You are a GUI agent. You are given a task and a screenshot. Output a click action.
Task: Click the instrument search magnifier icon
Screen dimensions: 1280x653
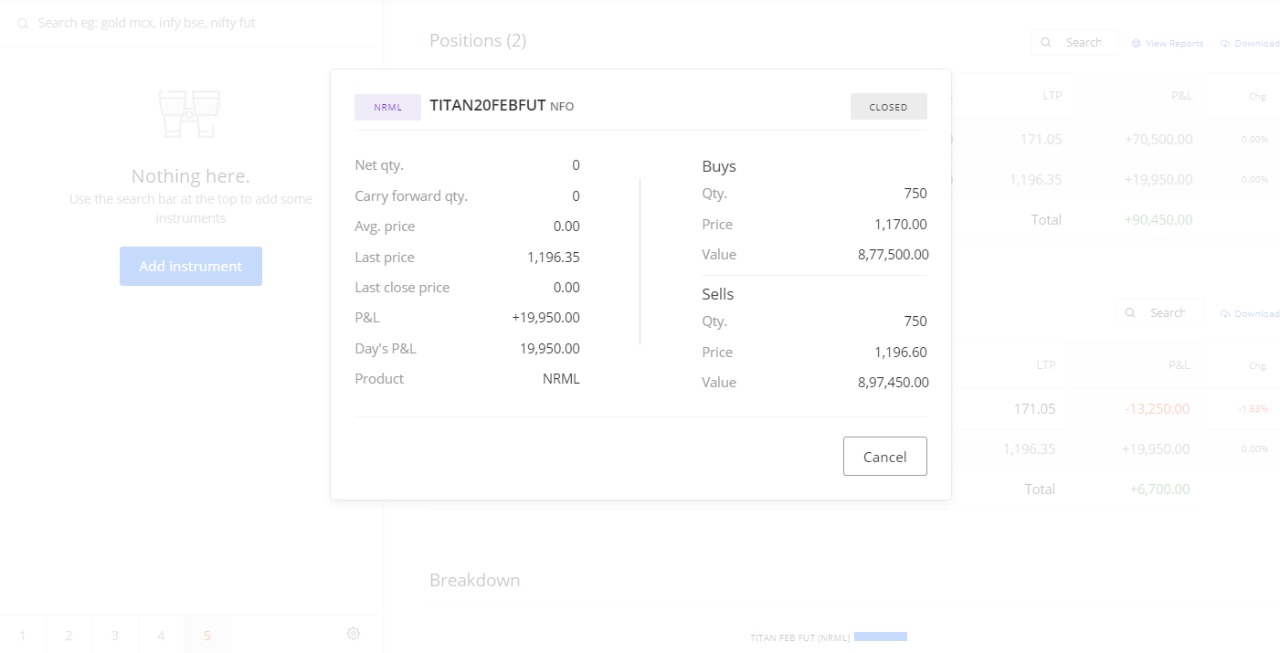coord(22,23)
